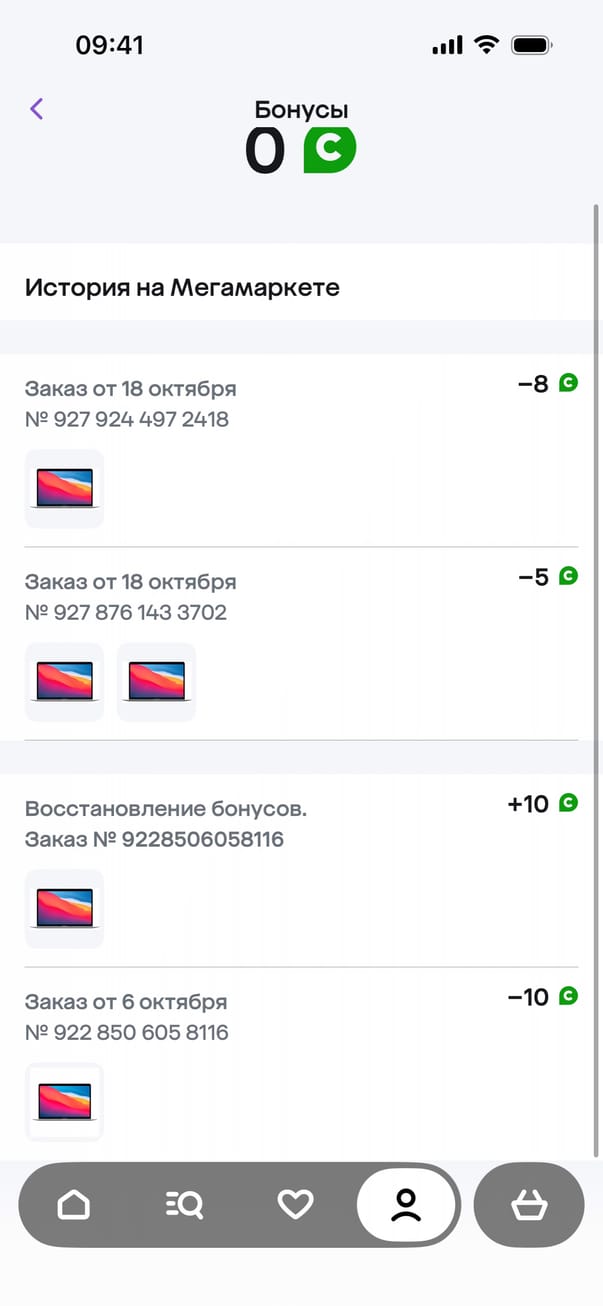
Task: Open favorites heart tab
Action: pos(295,1205)
